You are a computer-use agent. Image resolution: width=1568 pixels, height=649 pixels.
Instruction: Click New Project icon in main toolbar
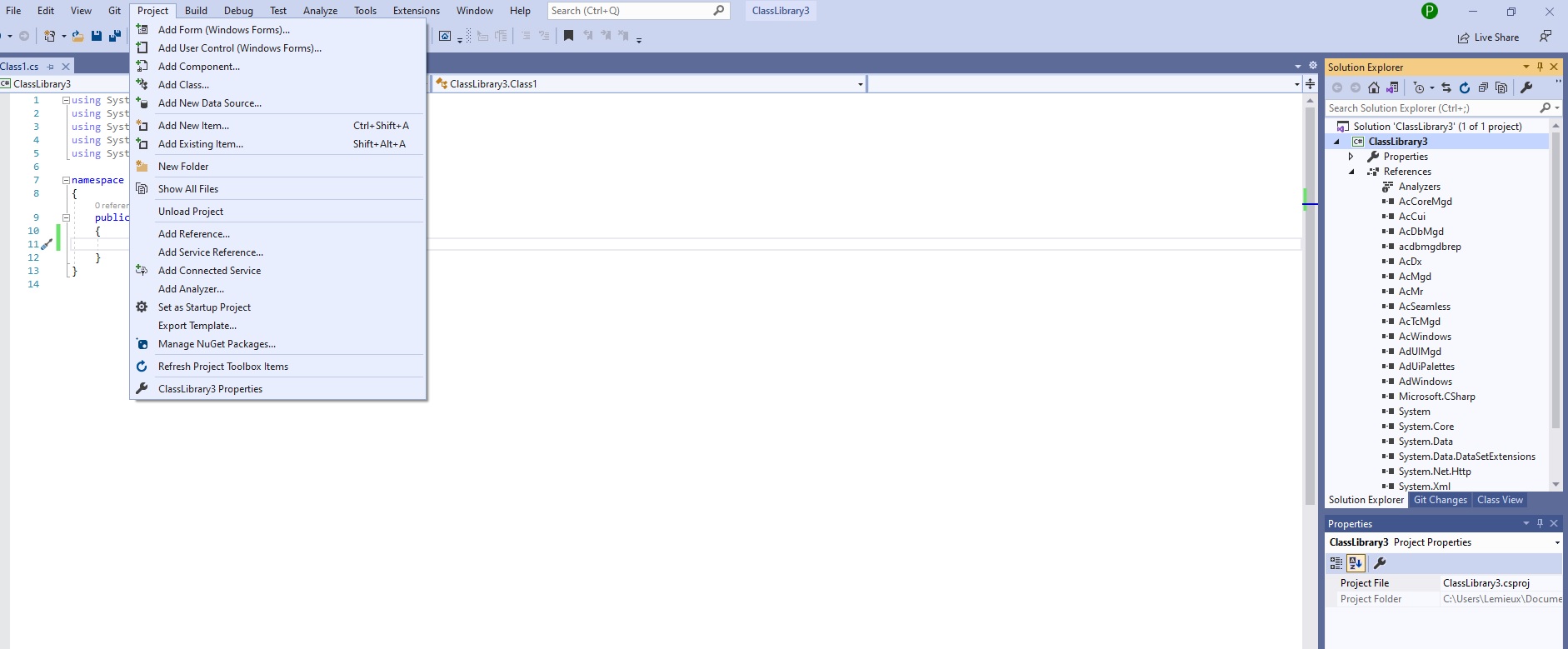pyautogui.click(x=50, y=36)
